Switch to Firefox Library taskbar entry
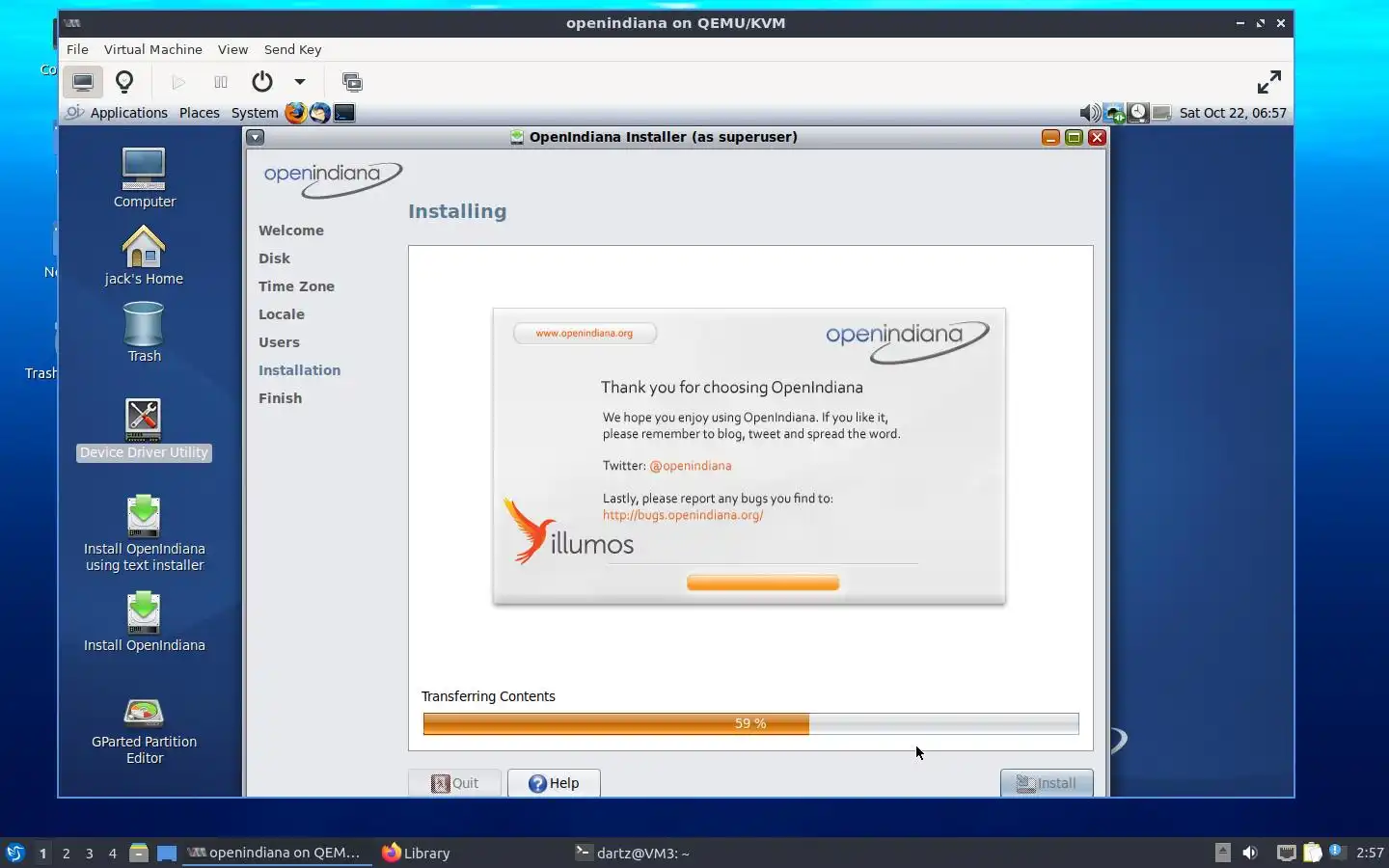Image resolution: width=1389 pixels, height=868 pixels. click(x=417, y=853)
